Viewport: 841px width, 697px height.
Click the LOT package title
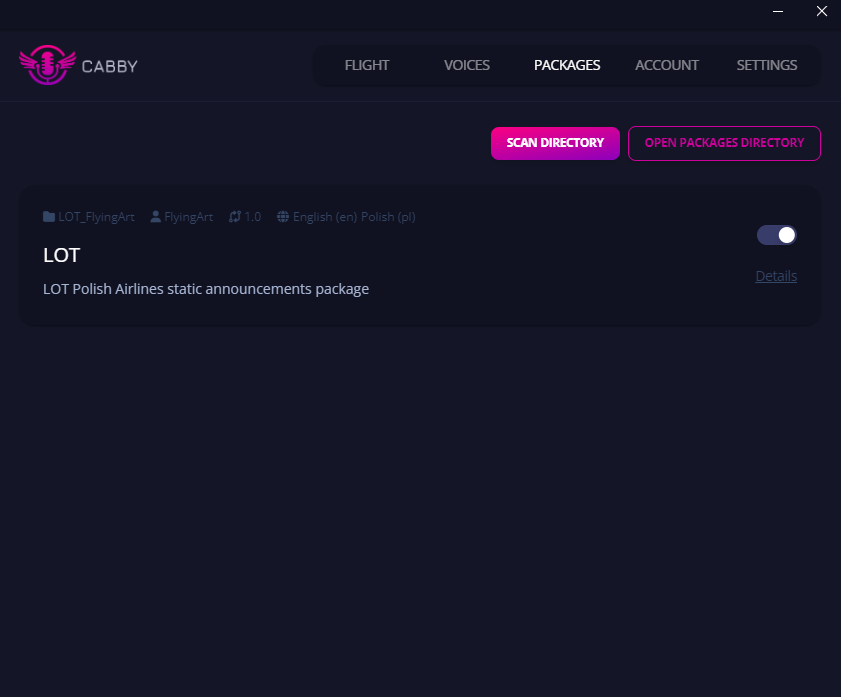62,255
